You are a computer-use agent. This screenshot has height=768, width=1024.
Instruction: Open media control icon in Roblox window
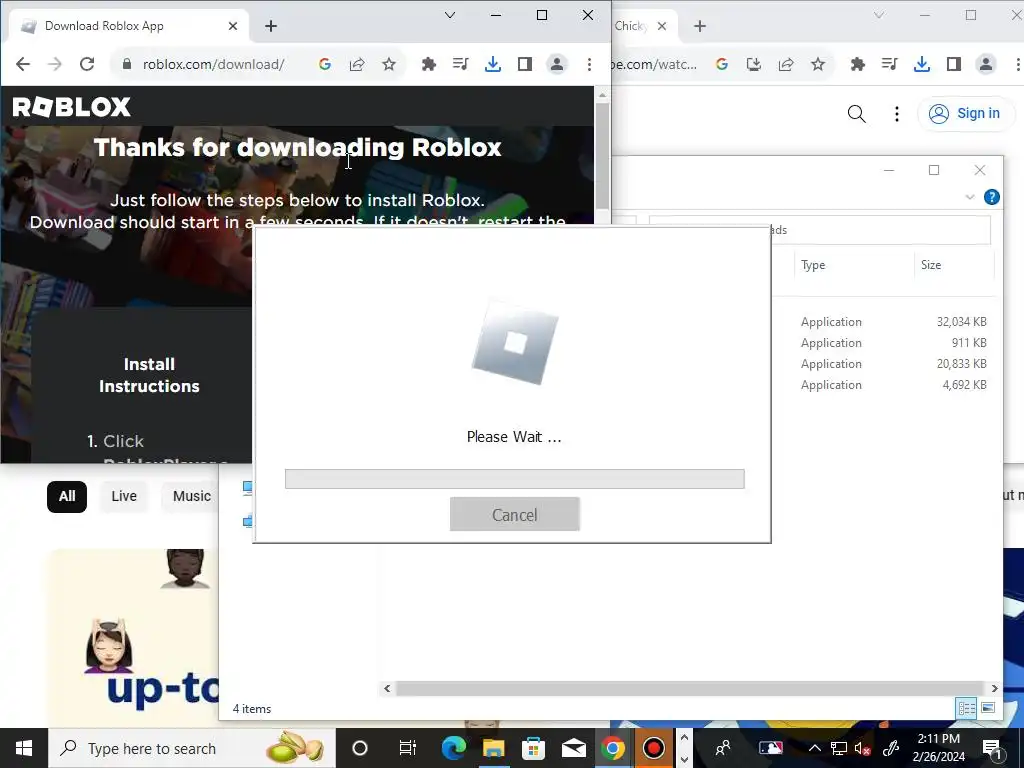(460, 64)
